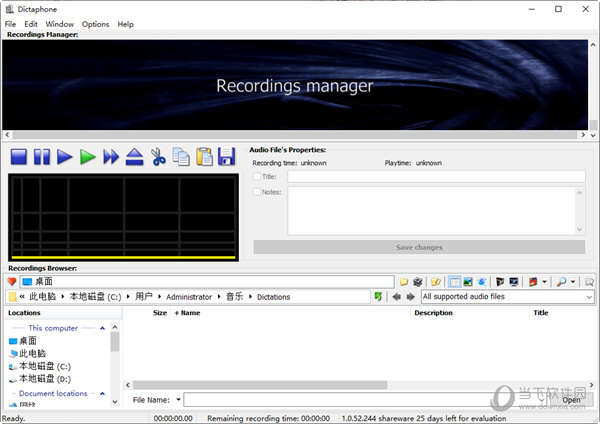
Task: Click the green refresh arrow icon
Action: (378, 297)
